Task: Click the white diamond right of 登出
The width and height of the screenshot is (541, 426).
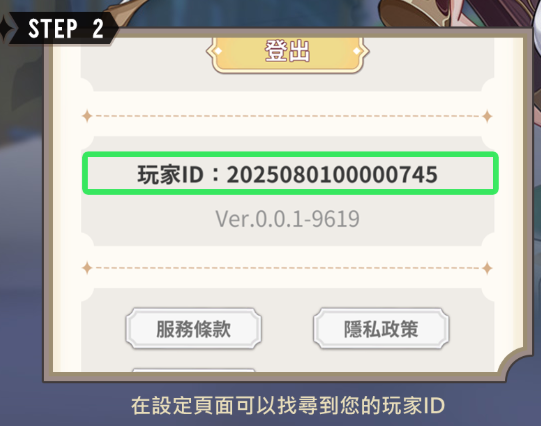Action: (x=357, y=51)
